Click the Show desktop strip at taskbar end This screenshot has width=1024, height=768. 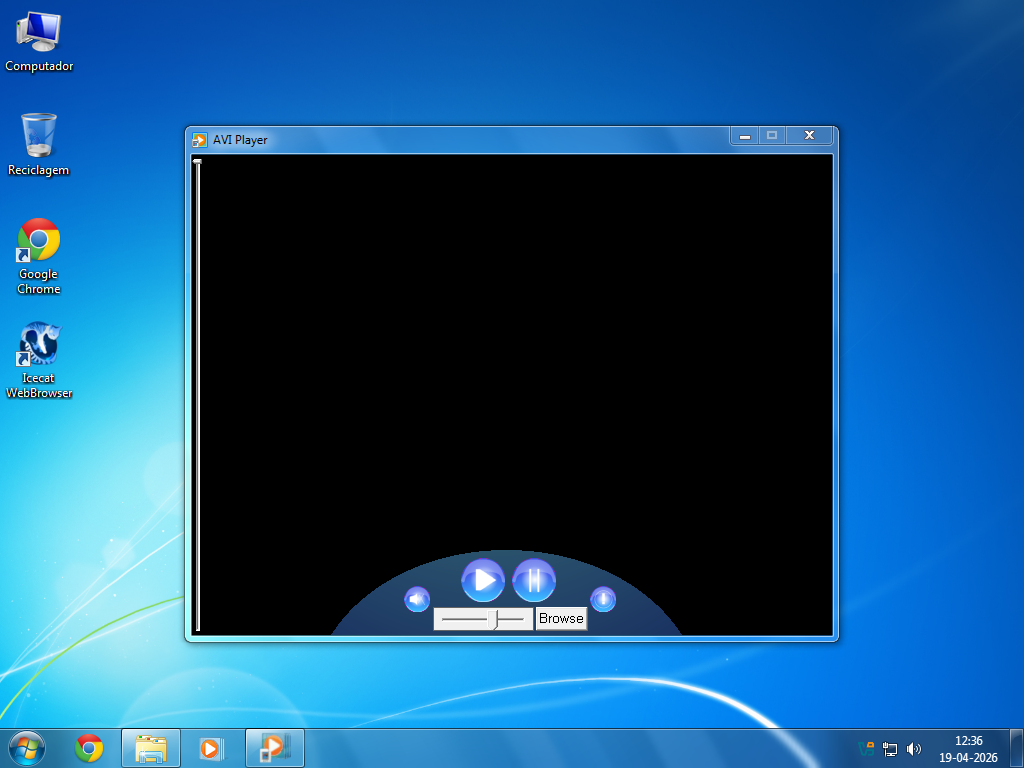pyautogui.click(x=1017, y=748)
